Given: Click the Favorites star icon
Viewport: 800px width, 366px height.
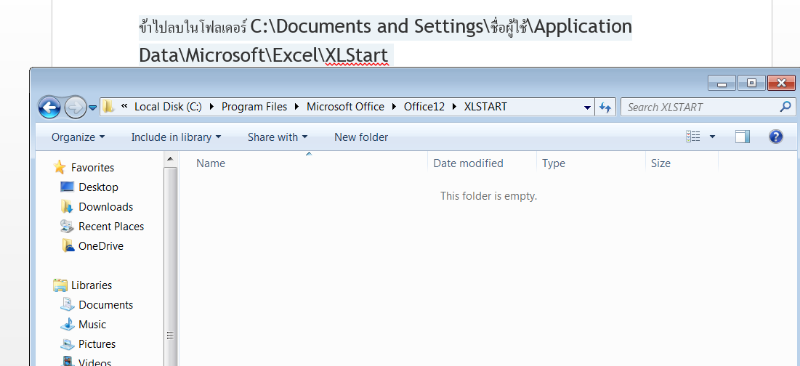Looking at the screenshot, I should pos(60,167).
